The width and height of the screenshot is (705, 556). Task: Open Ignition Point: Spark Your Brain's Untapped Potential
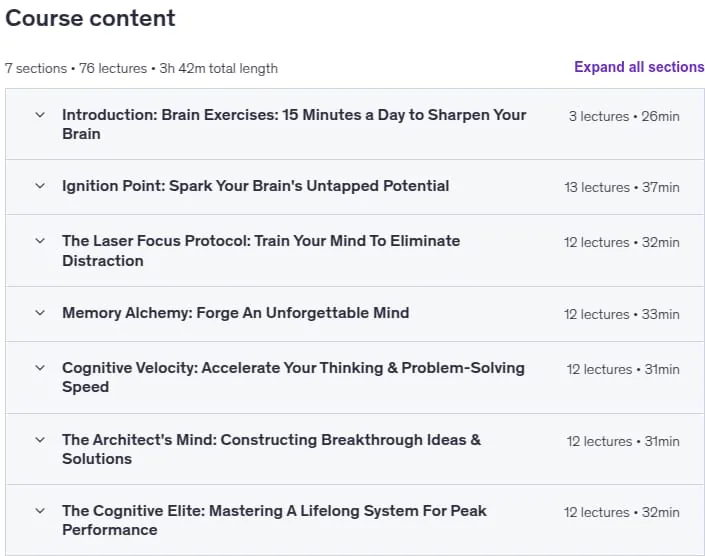[255, 186]
